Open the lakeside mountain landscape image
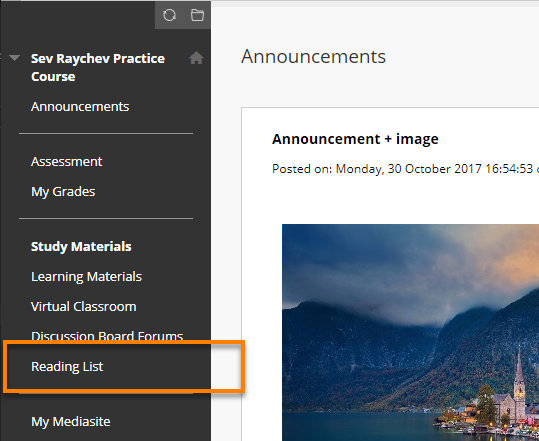 point(410,332)
